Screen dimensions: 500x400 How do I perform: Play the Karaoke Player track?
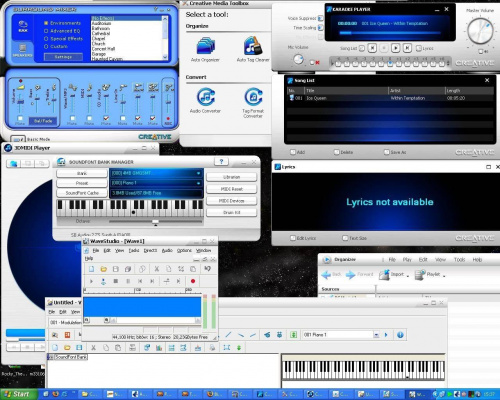tap(395, 48)
